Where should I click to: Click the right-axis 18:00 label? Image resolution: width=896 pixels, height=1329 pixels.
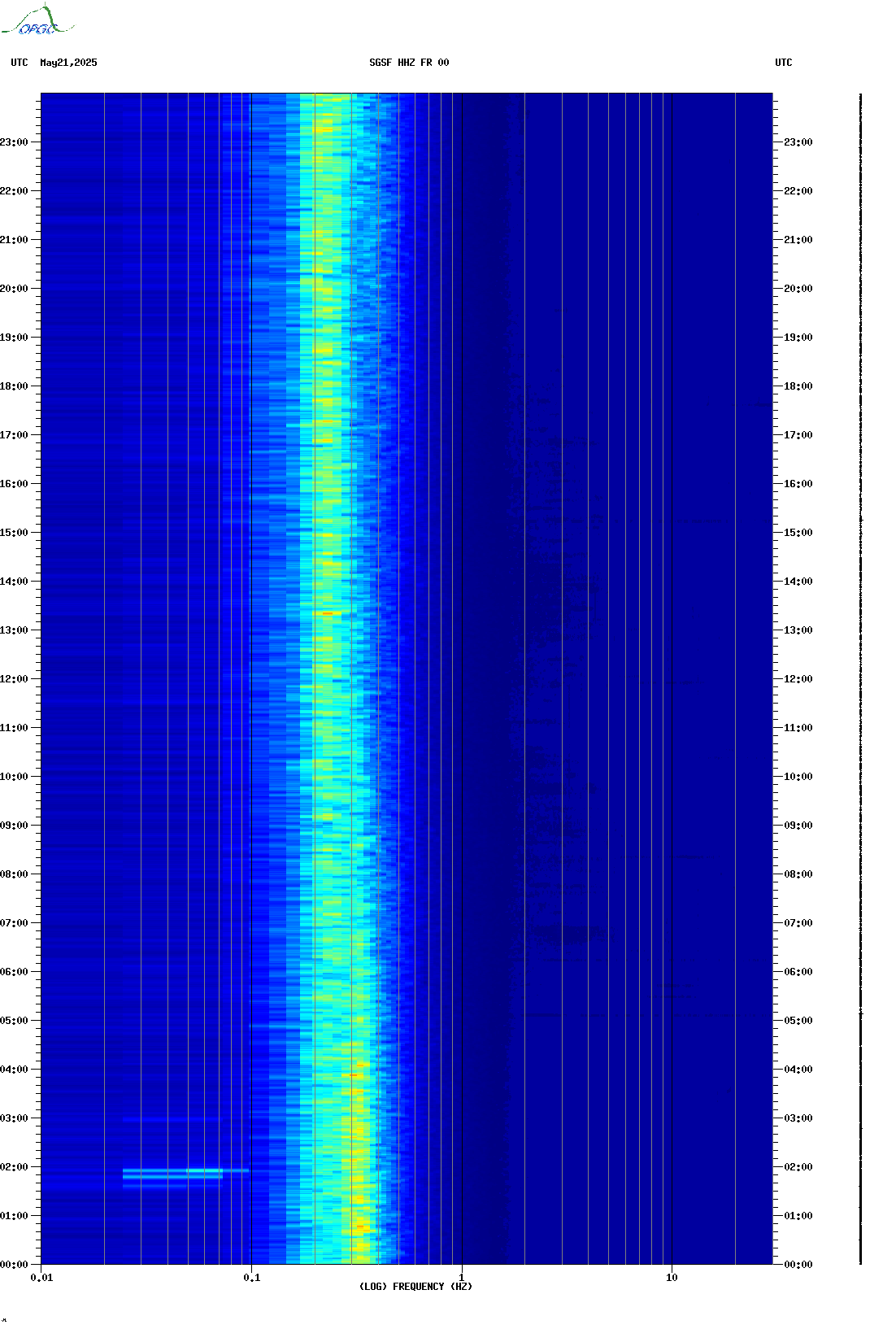coord(798,386)
